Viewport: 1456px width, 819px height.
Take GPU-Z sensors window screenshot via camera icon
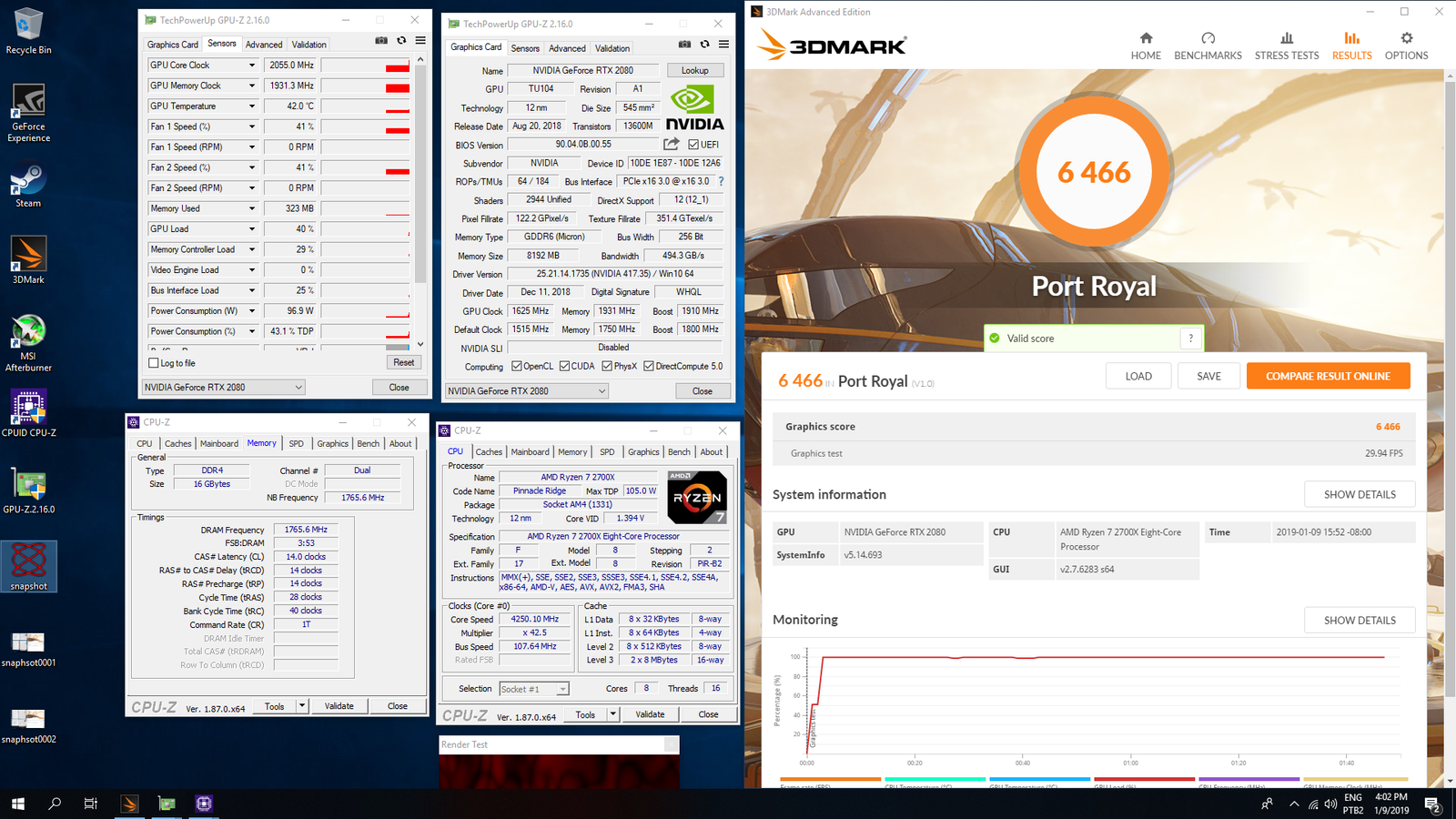pyautogui.click(x=381, y=41)
